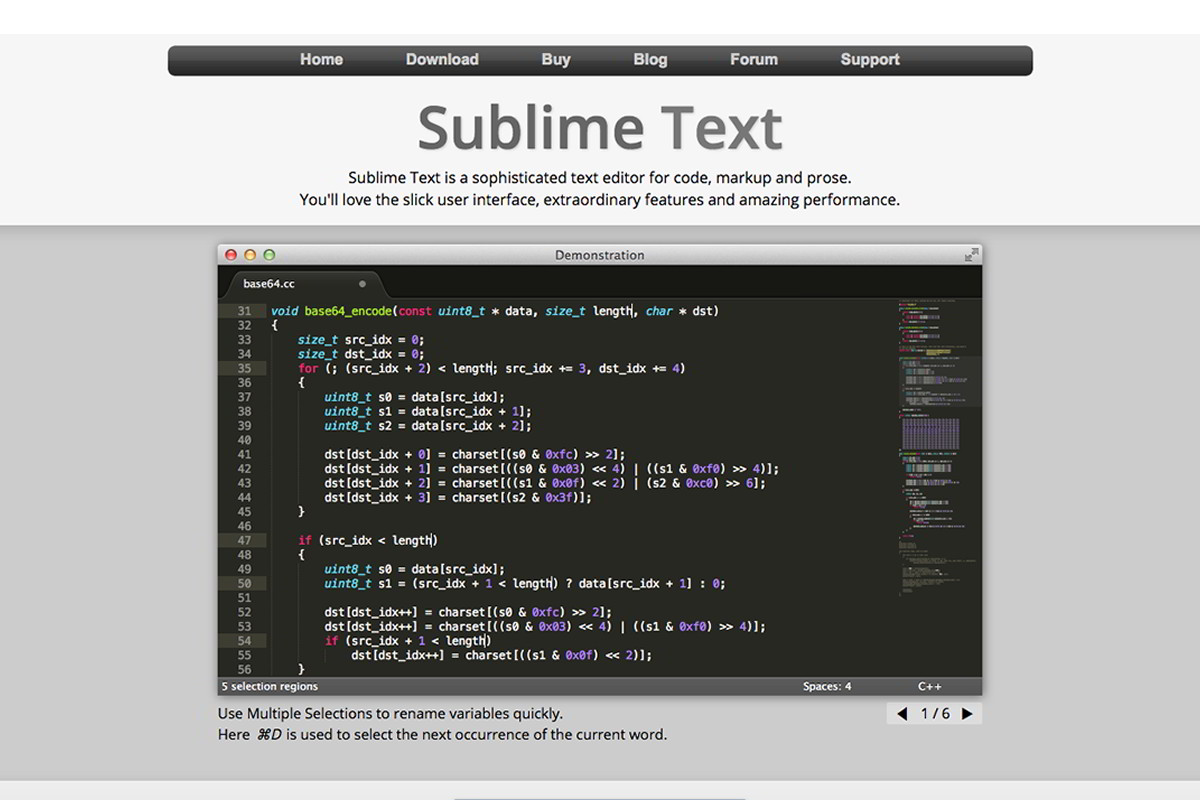This screenshot has width=1200, height=800.
Task: Click the red close button of Demonstration window
Action: [x=232, y=255]
